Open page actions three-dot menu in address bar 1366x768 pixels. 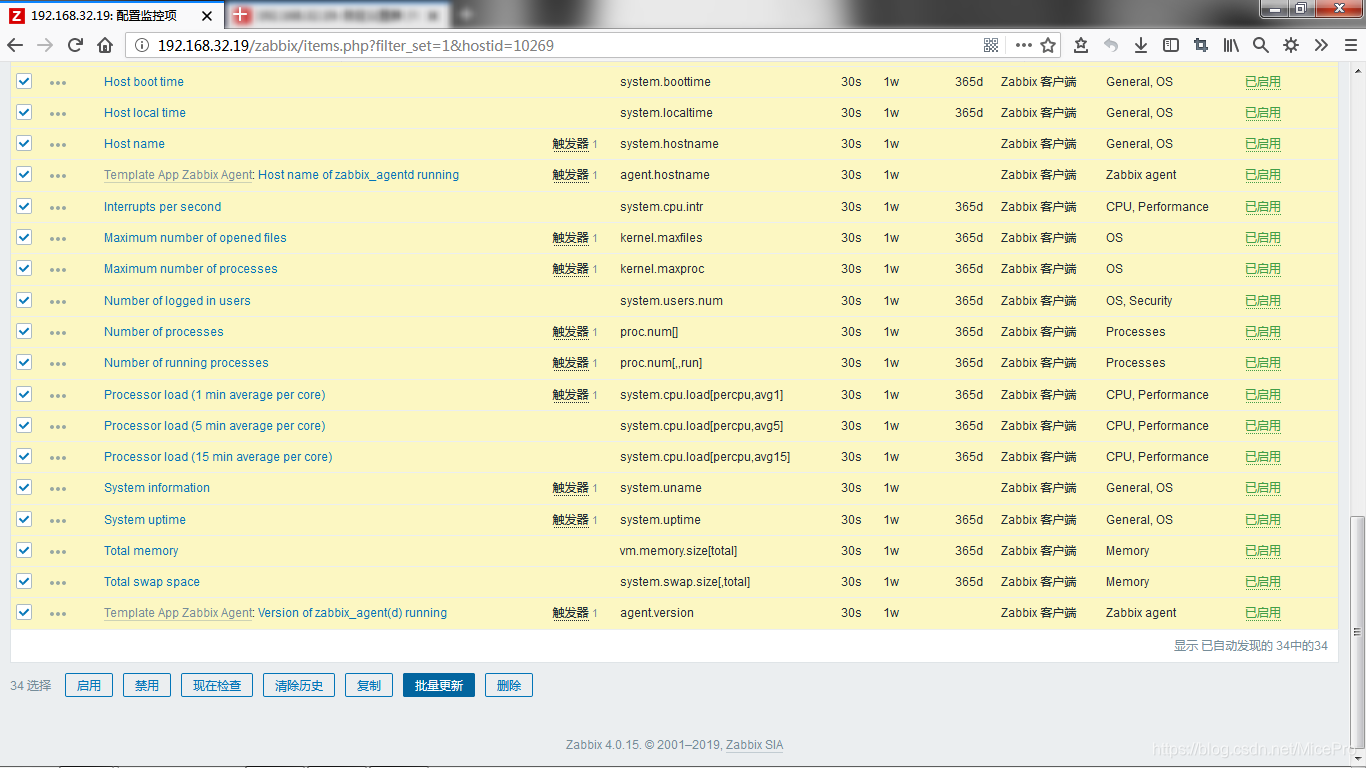(x=1023, y=45)
